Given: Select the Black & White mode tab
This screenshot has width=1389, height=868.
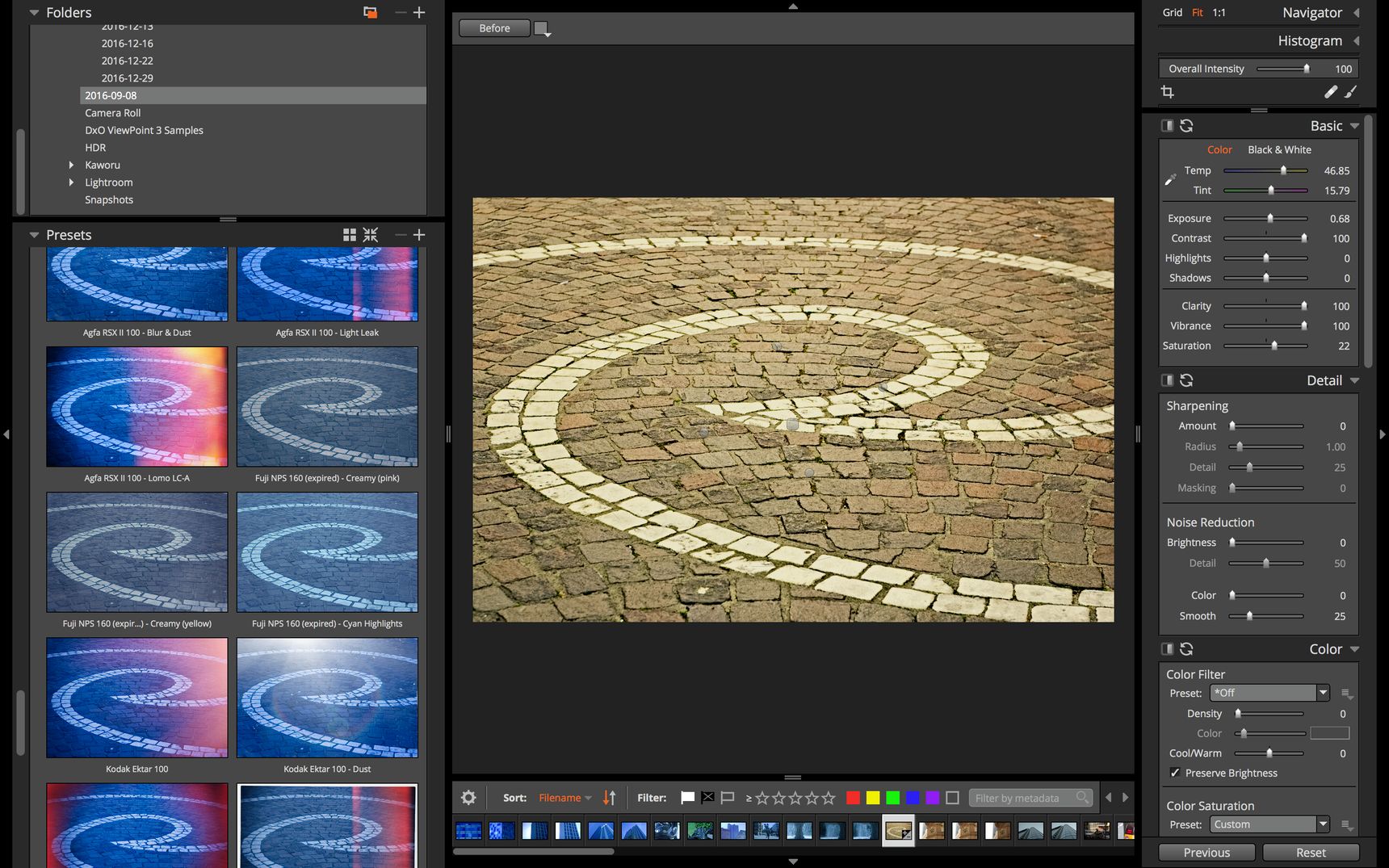Looking at the screenshot, I should [x=1279, y=149].
